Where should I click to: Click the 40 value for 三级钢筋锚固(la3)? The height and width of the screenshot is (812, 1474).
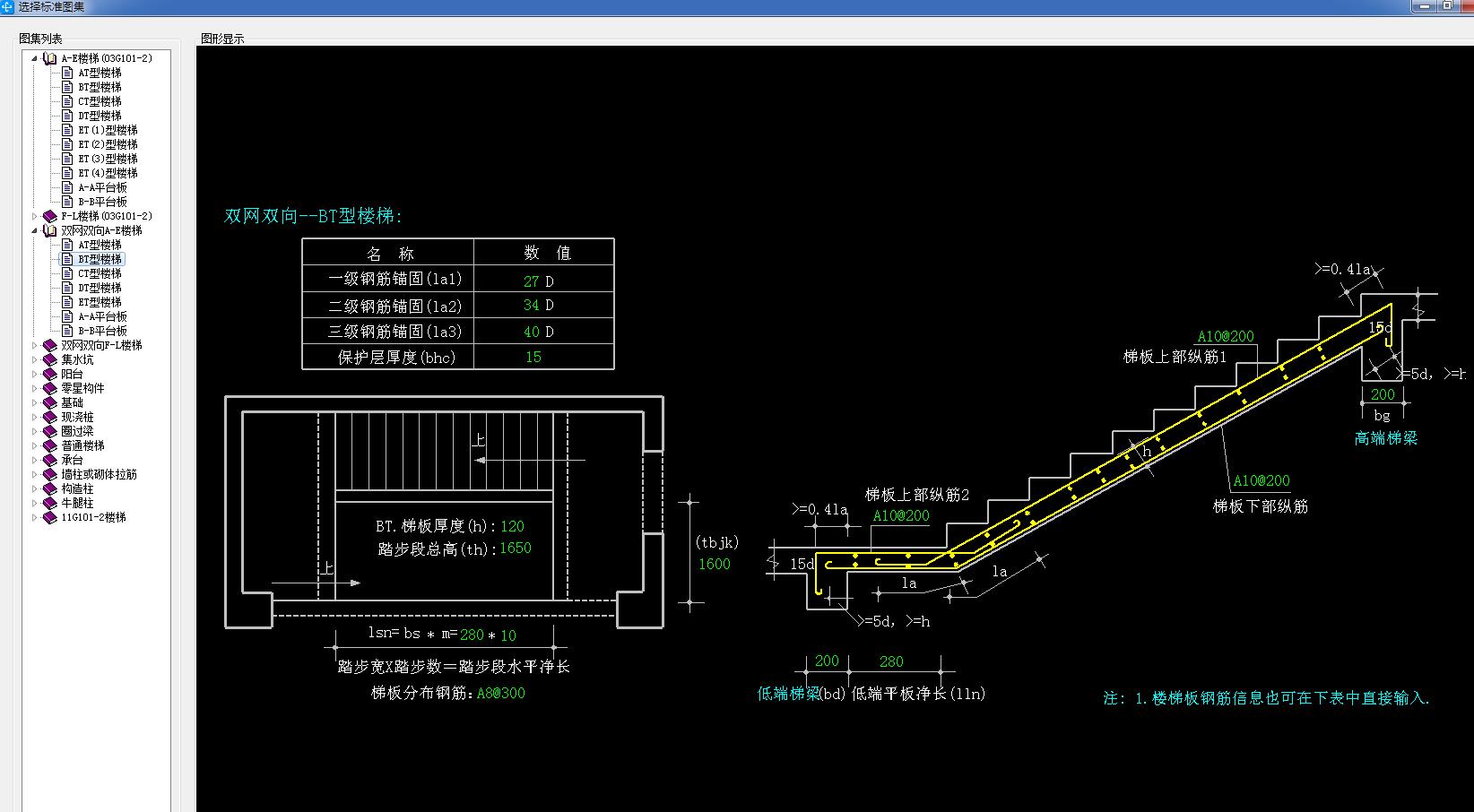point(532,332)
